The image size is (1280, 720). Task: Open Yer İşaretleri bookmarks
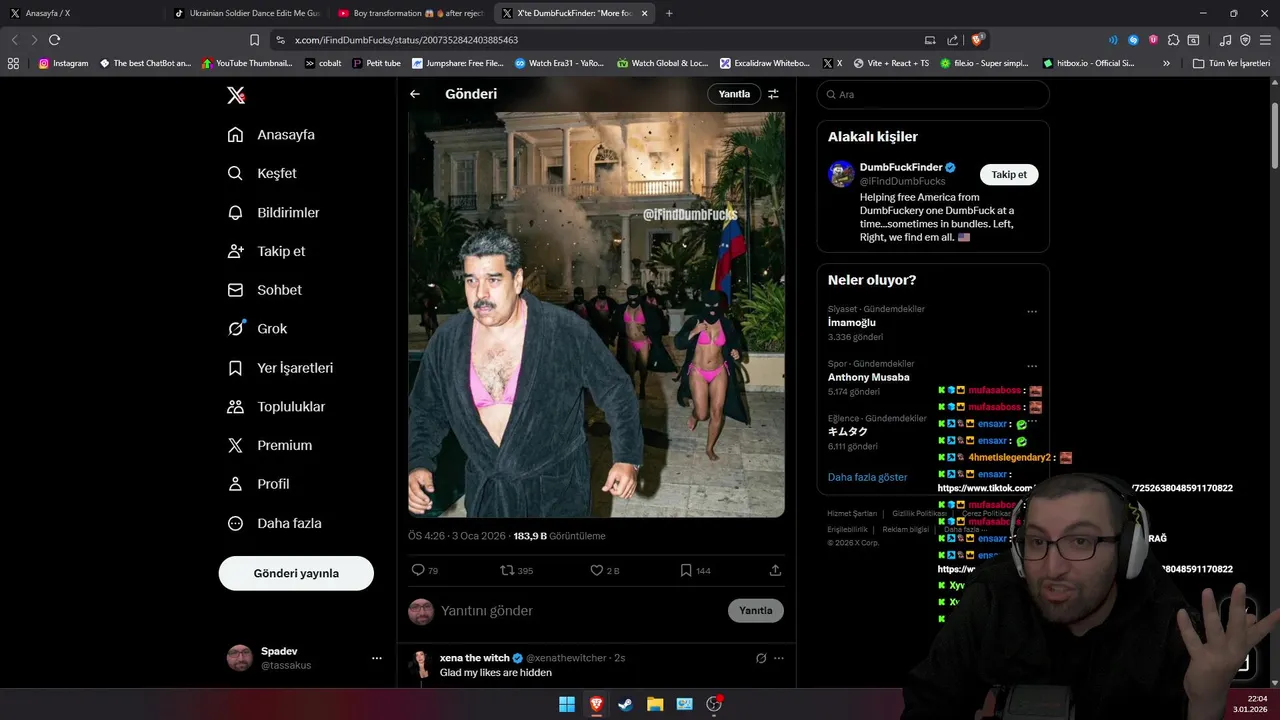(280, 368)
